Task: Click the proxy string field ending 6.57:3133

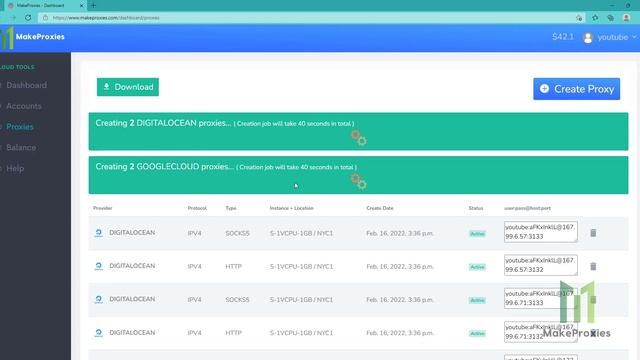Action: coord(540,232)
